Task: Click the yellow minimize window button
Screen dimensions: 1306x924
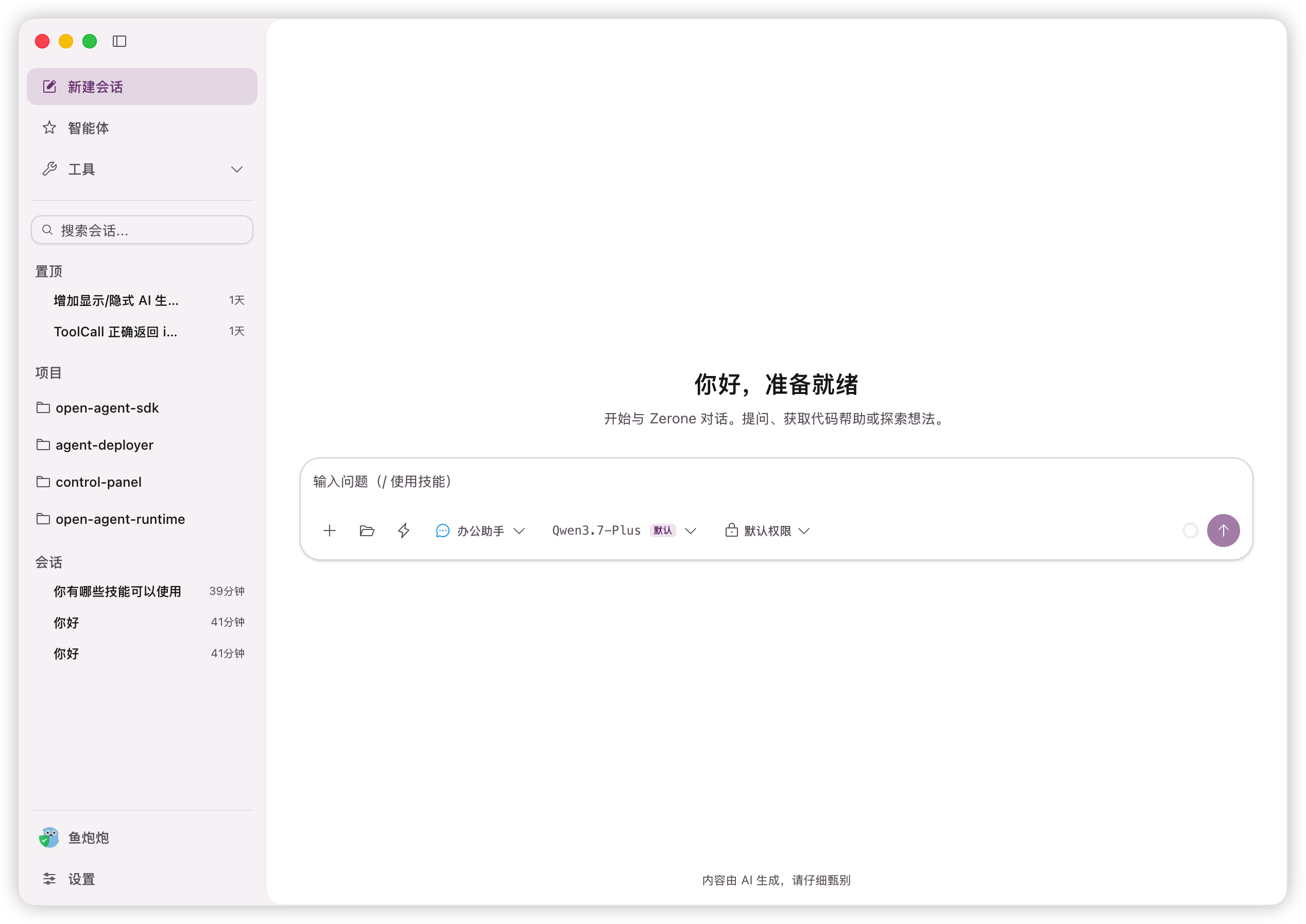Action: pyautogui.click(x=66, y=41)
